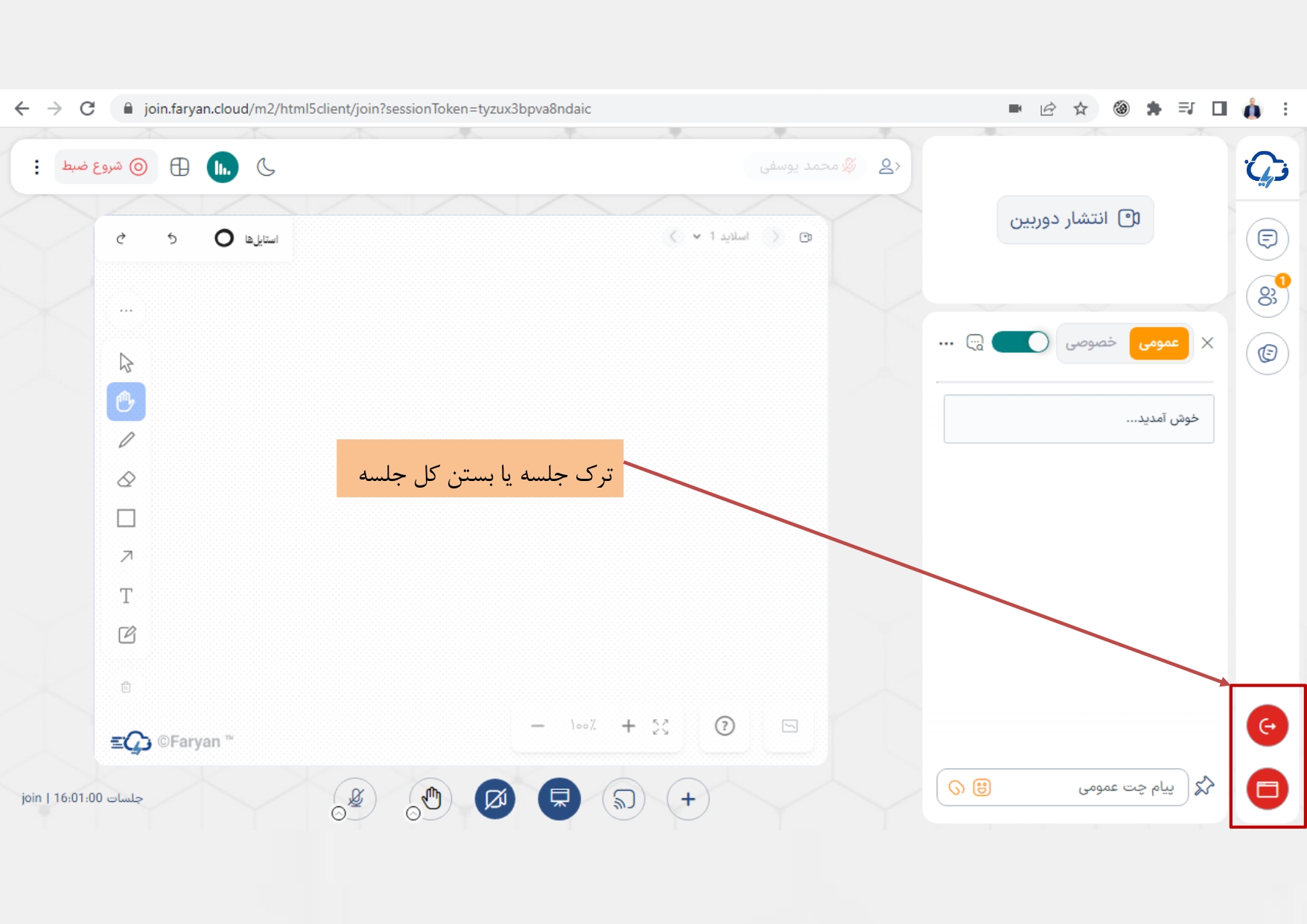Image resolution: width=1307 pixels, height=924 pixels.
Task: Click the raise hand icon
Action: (x=431, y=799)
